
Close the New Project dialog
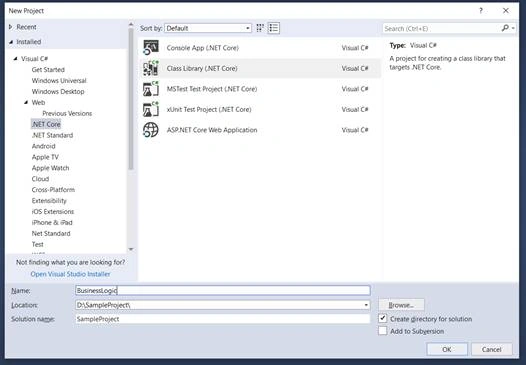tap(506, 11)
